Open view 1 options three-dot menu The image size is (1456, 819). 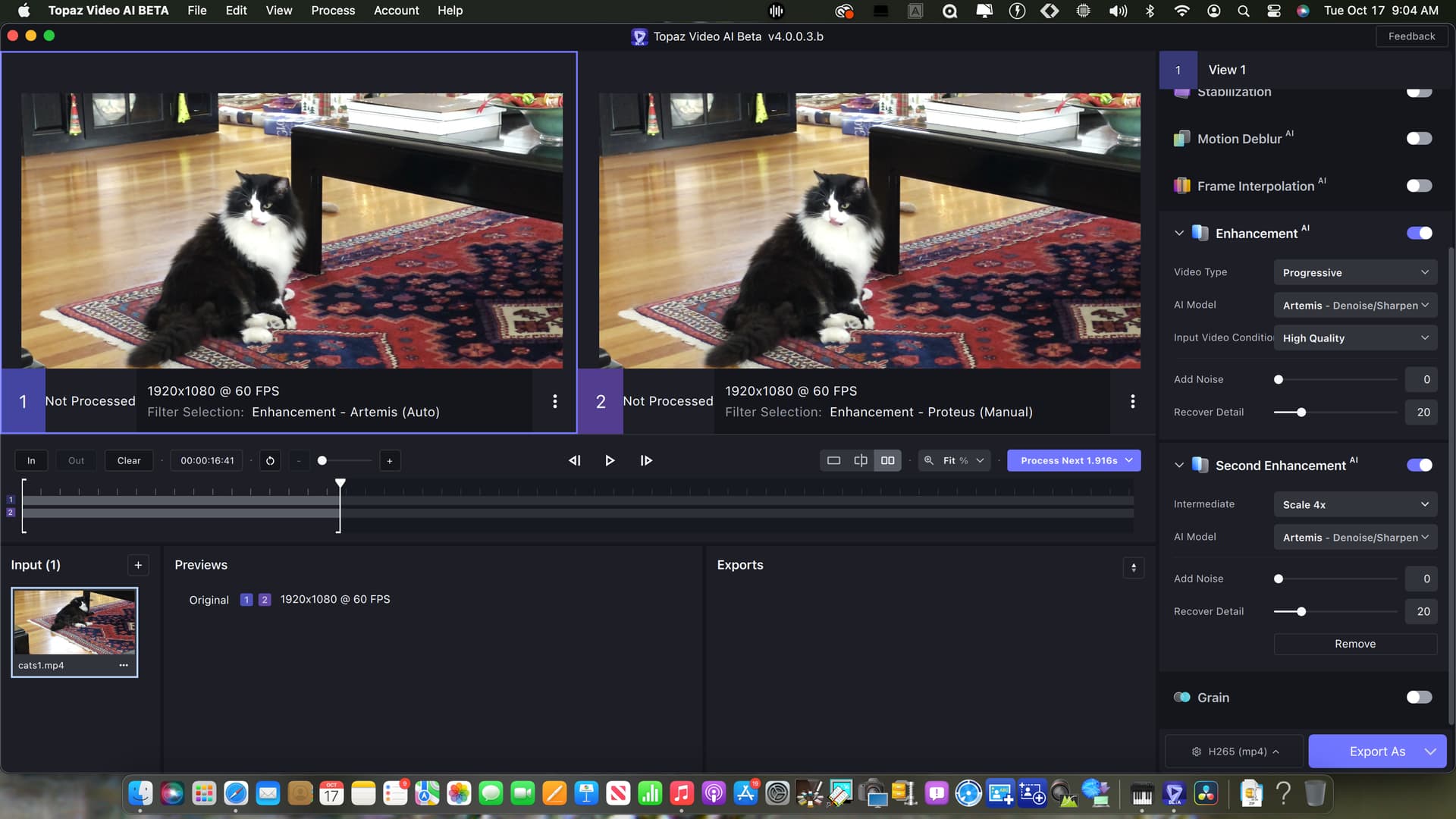coord(555,401)
